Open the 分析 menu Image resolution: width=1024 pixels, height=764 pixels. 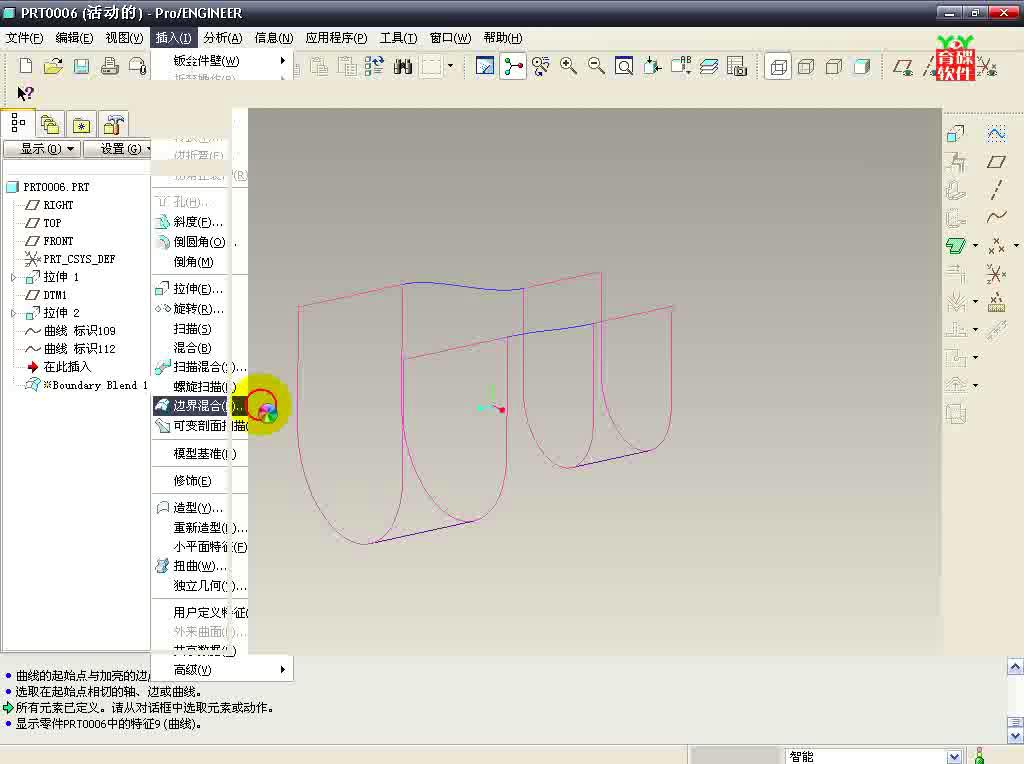tap(223, 38)
